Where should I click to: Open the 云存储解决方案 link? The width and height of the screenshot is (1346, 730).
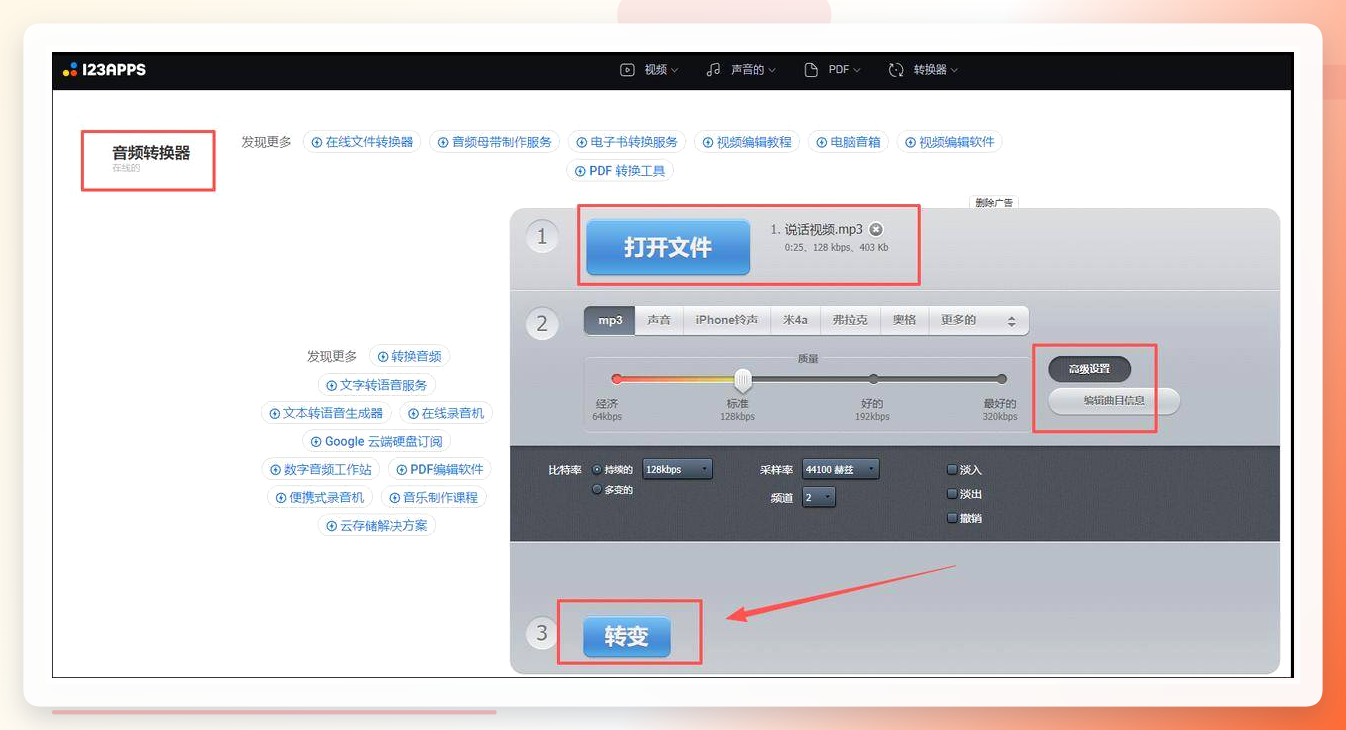[377, 525]
